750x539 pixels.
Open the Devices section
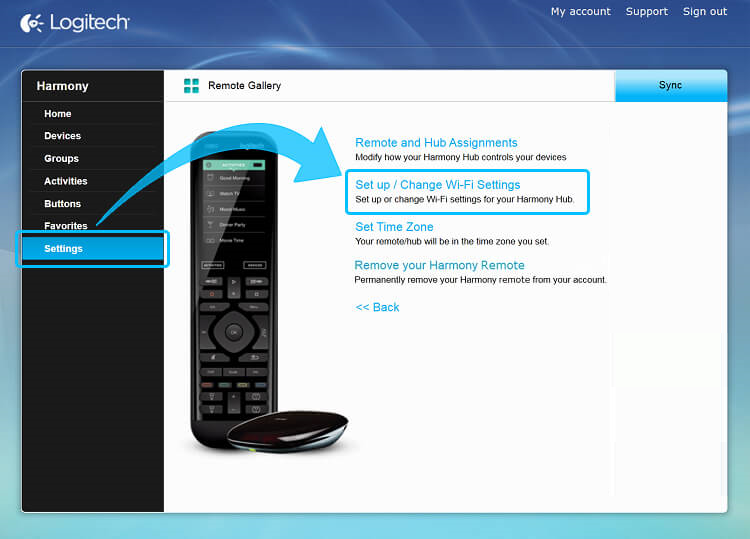[x=62, y=136]
